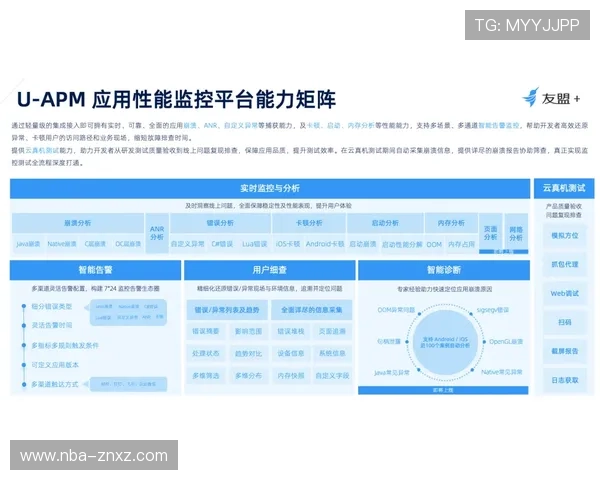
Task: Select the C#错误 cell
Action: [x=222, y=244]
